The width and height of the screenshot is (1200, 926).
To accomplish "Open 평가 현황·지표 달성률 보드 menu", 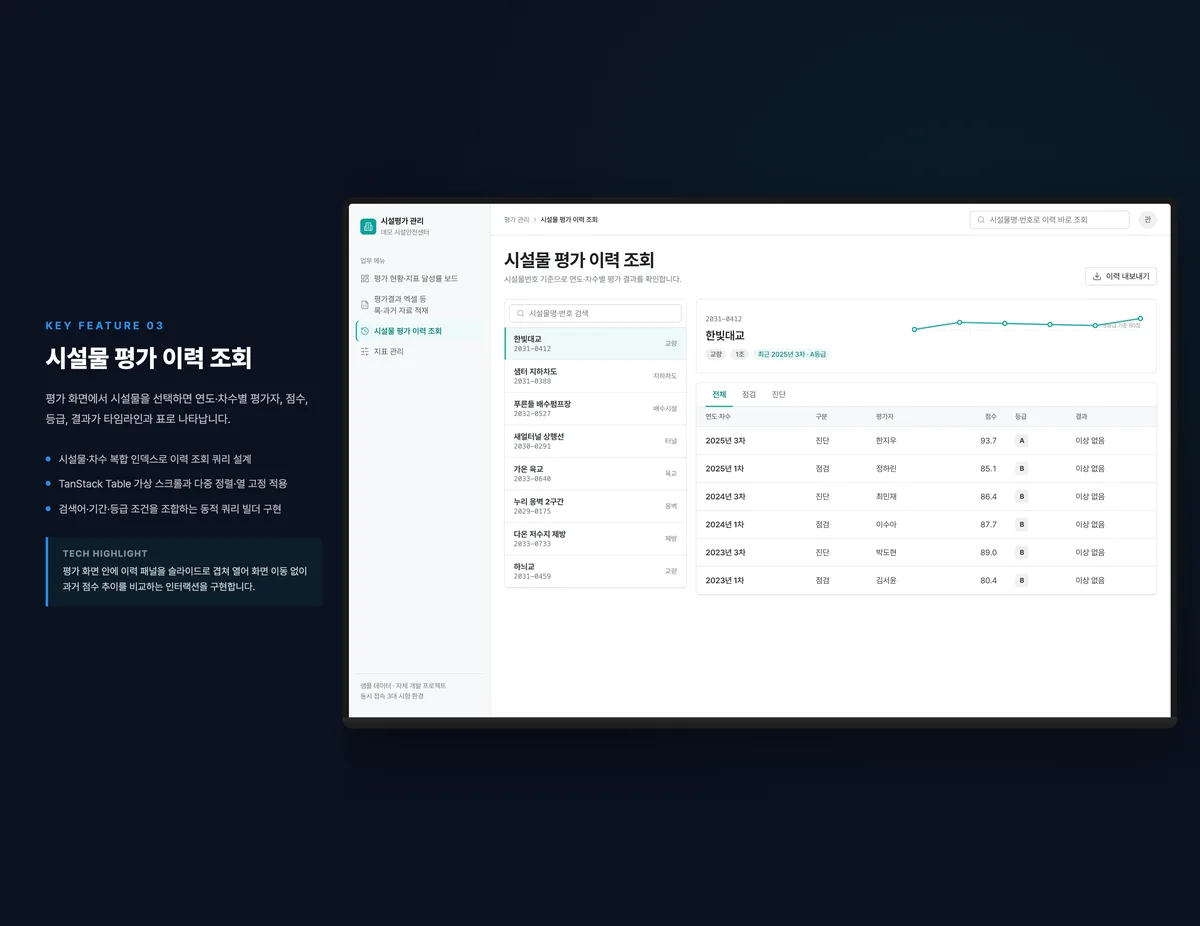I will tap(419, 279).
